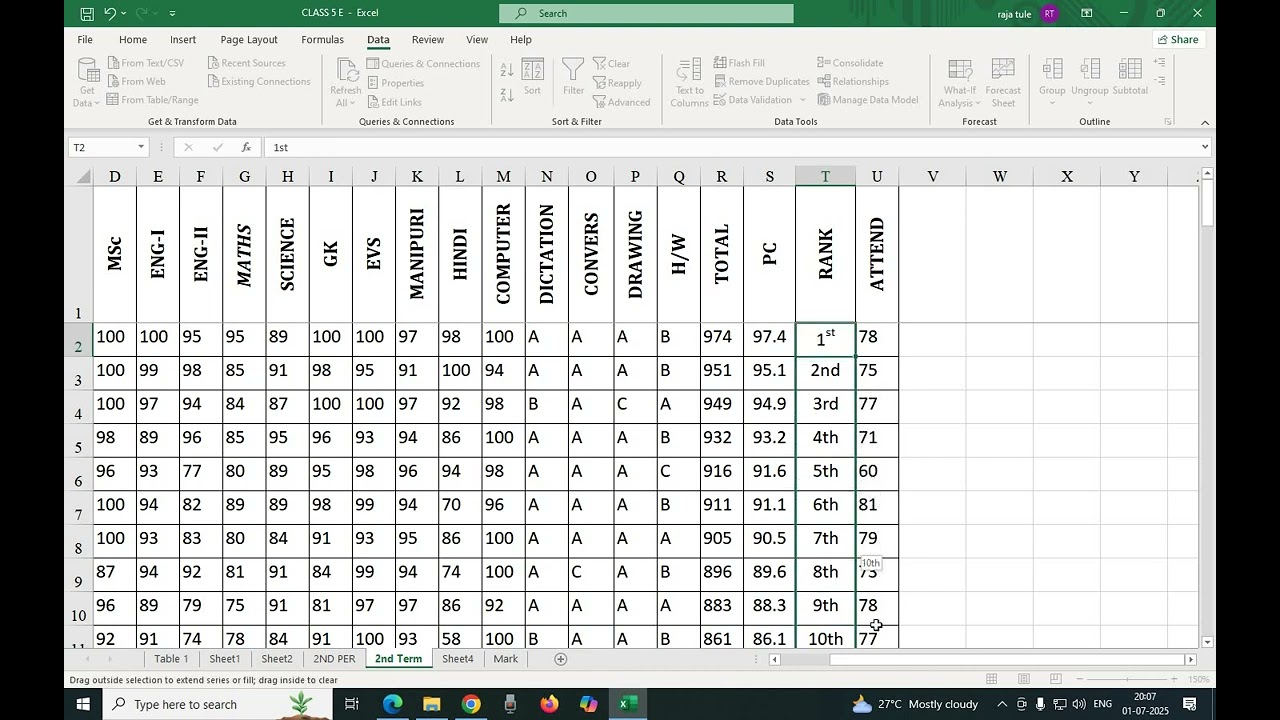Switch to the Formulas tab
Screen dimensions: 1280x720
tap(322, 39)
